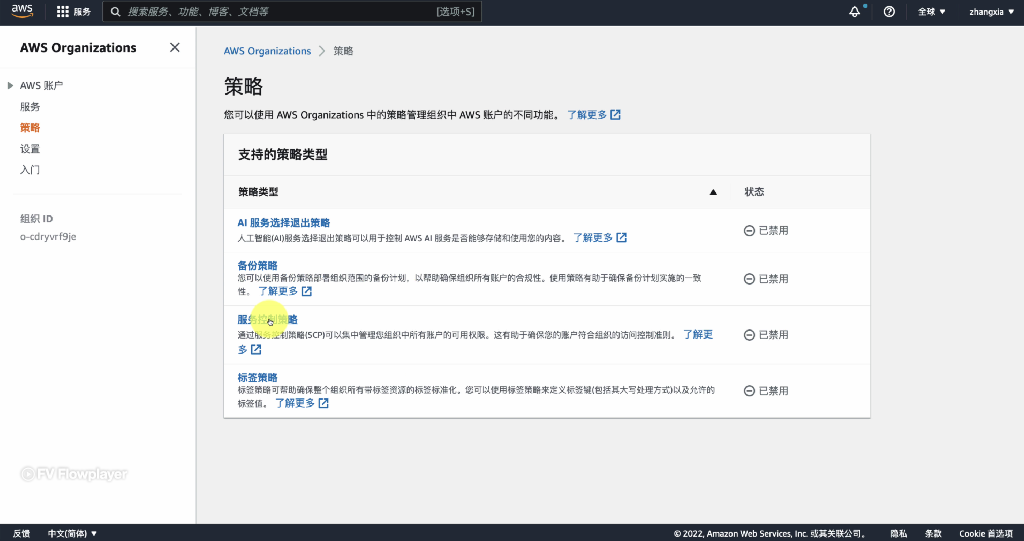Screen dimensions: 1024x541
Task: Click 已禁用 status text for AI 服务选择退出策略
Action: (773, 231)
